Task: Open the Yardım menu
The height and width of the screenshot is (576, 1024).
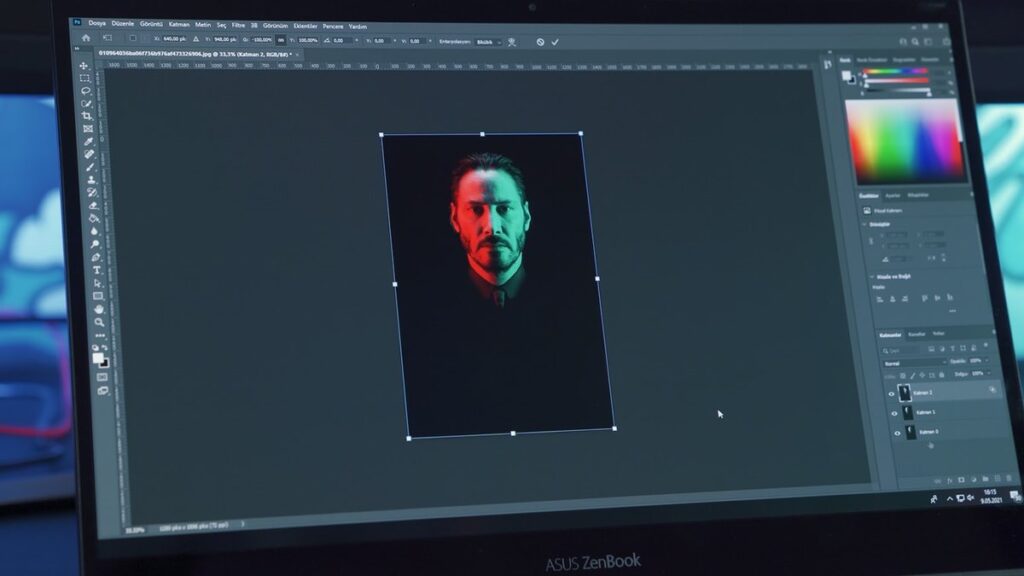Action: tap(357, 27)
